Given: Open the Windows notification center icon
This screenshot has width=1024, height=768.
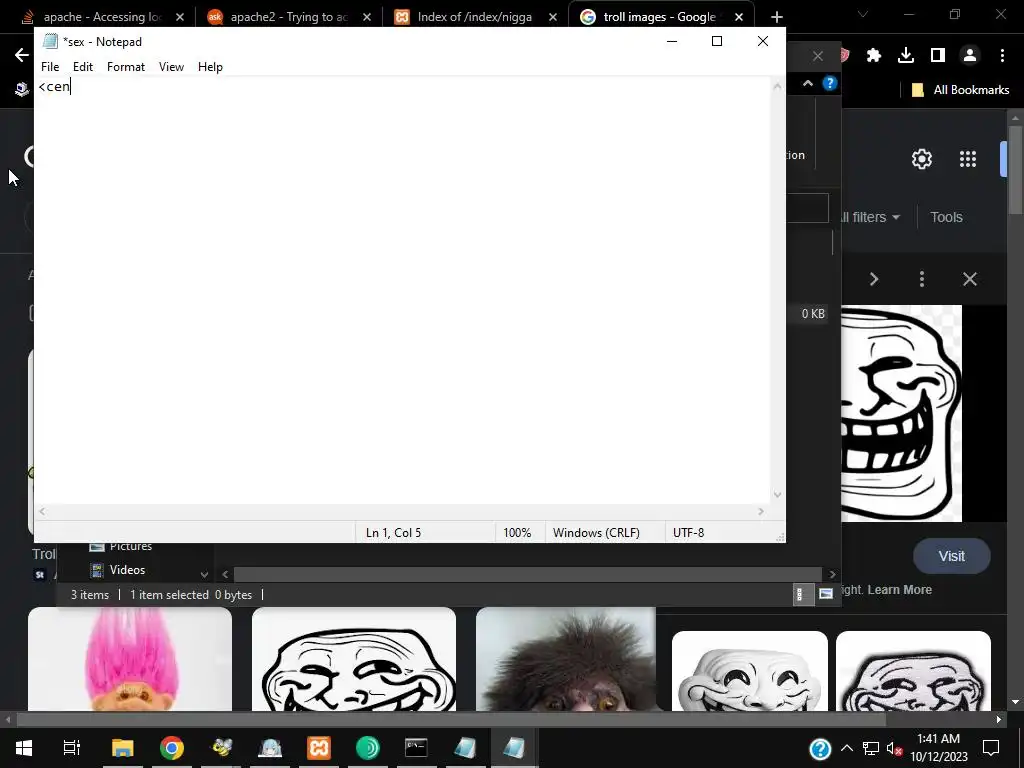Looking at the screenshot, I should pyautogui.click(x=991, y=748).
